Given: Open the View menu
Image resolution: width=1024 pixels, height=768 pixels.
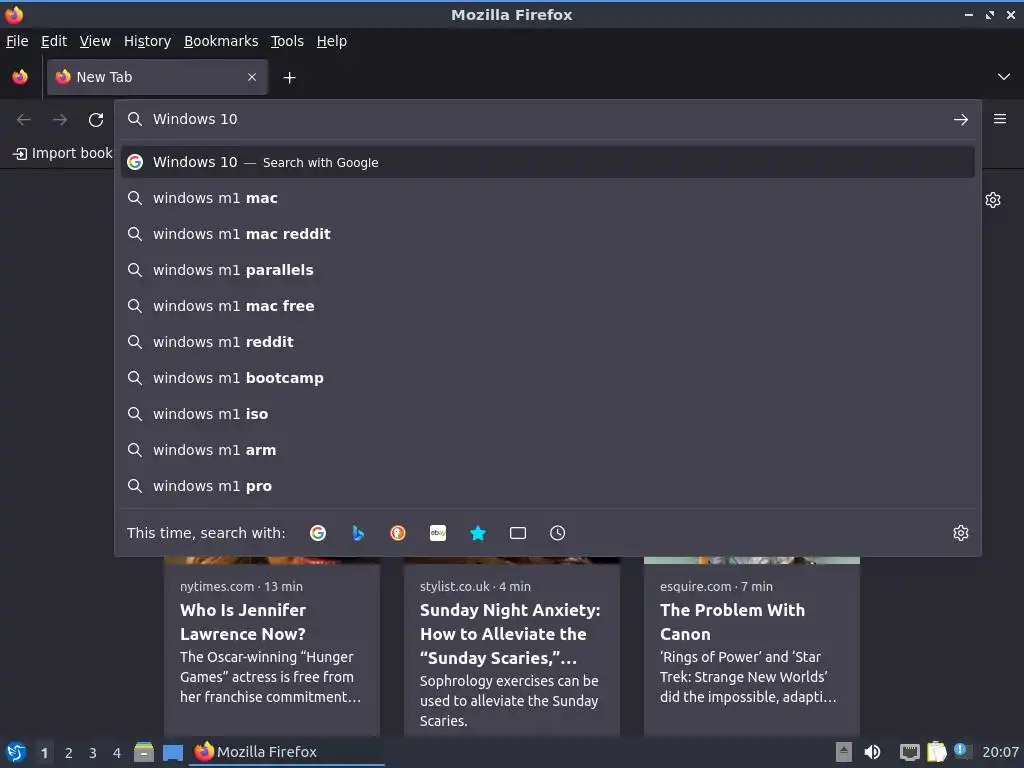Looking at the screenshot, I should [95, 41].
